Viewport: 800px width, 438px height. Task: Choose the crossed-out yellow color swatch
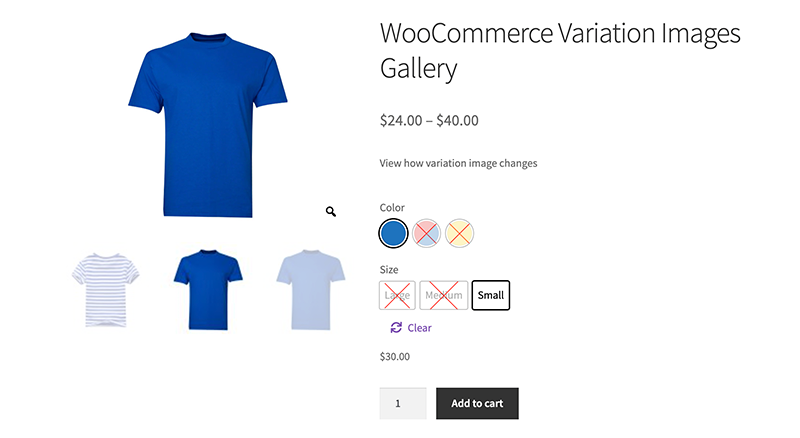coord(459,233)
